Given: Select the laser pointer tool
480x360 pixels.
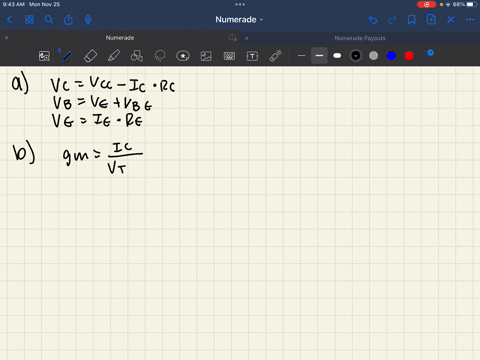Looking at the screenshot, I should point(275,56).
